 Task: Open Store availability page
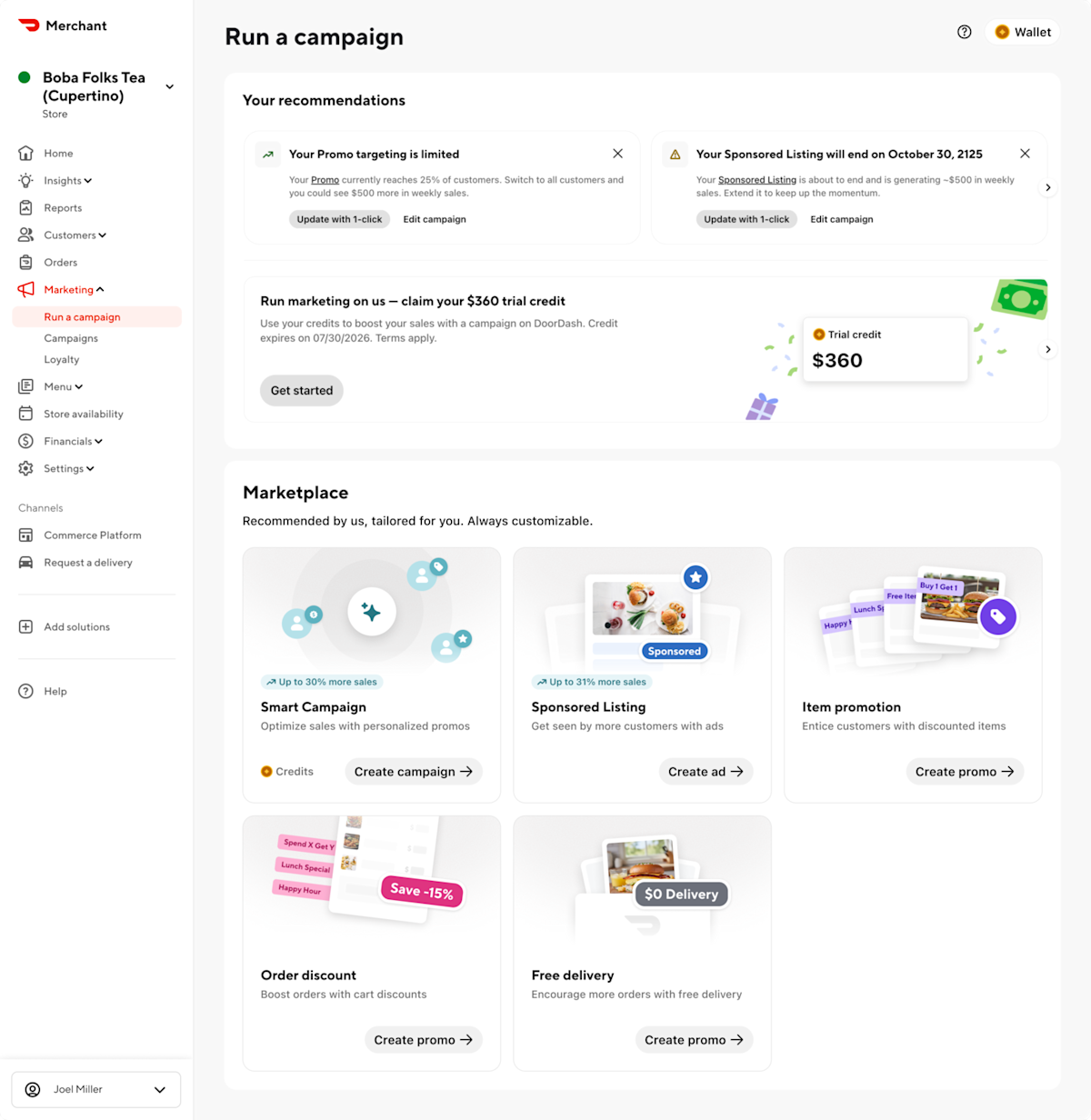point(84,414)
